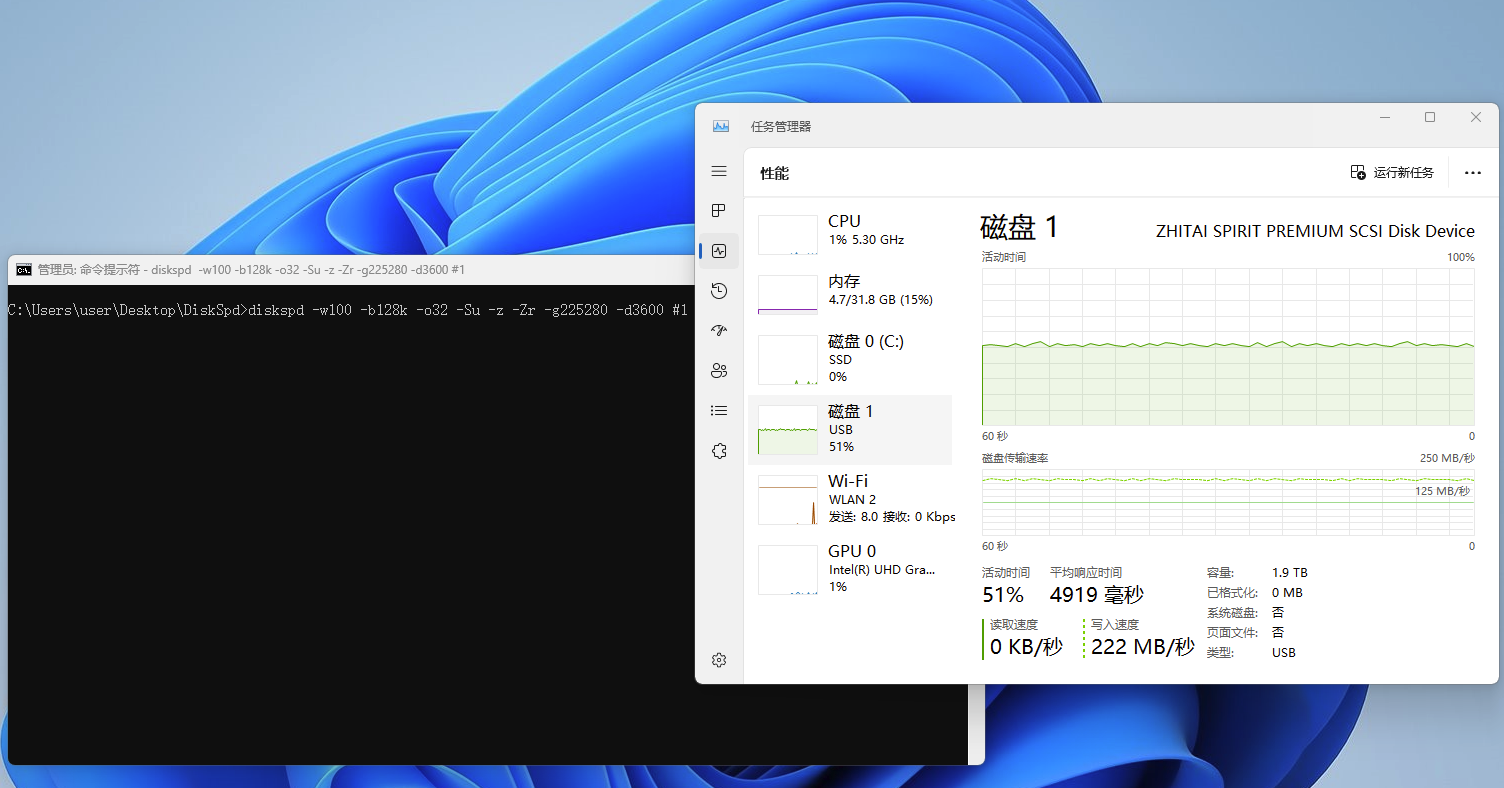Open the Details list icon in sidebar
Image resolution: width=1504 pixels, height=788 pixels.
pyautogui.click(x=719, y=411)
